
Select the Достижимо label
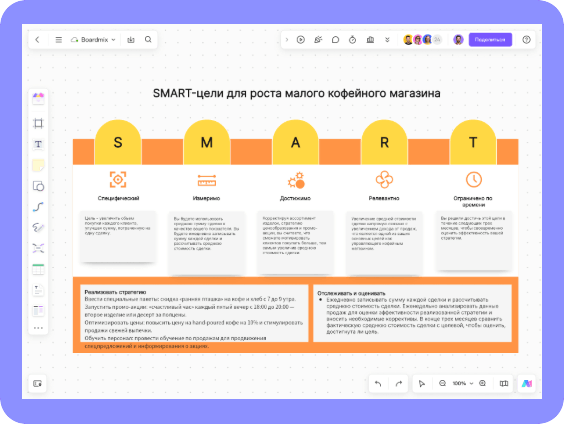295,198
